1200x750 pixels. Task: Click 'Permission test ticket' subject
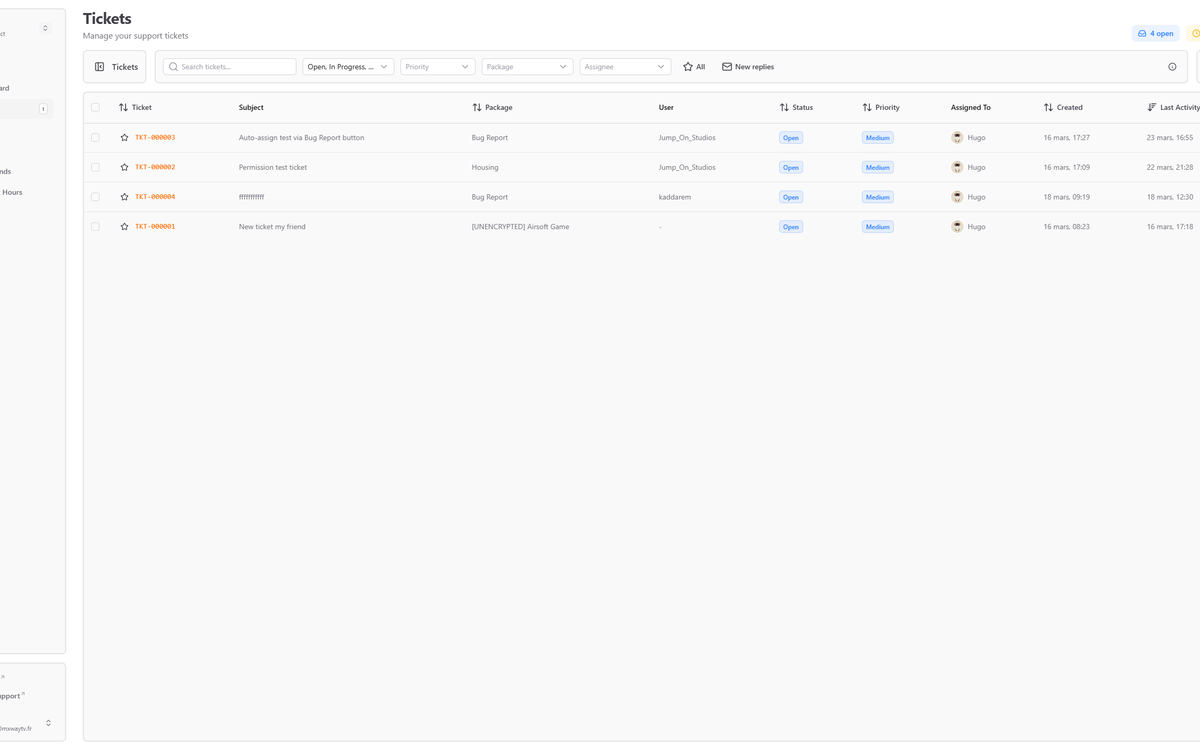273,167
